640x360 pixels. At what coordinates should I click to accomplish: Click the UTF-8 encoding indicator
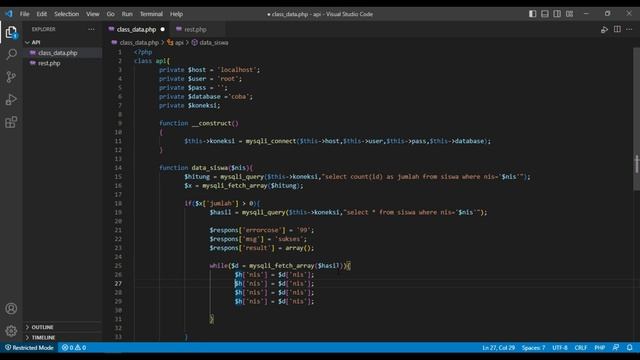(560, 347)
